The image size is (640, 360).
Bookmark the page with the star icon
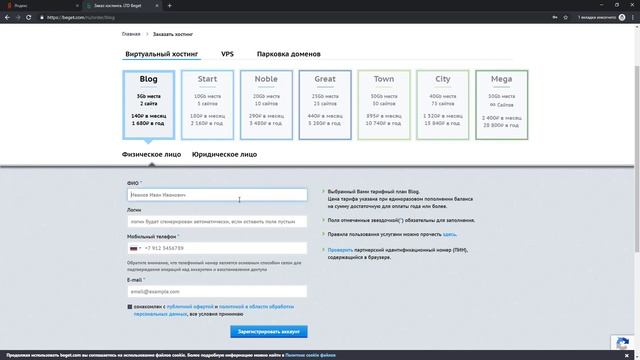[x=566, y=18]
